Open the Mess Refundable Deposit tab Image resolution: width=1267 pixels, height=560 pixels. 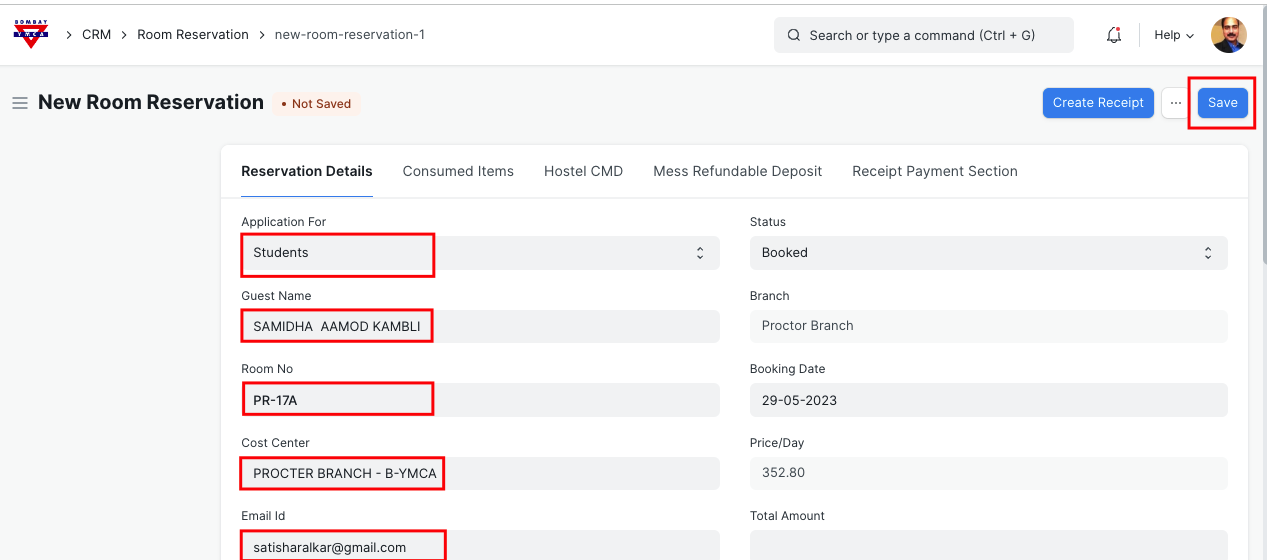click(x=737, y=171)
